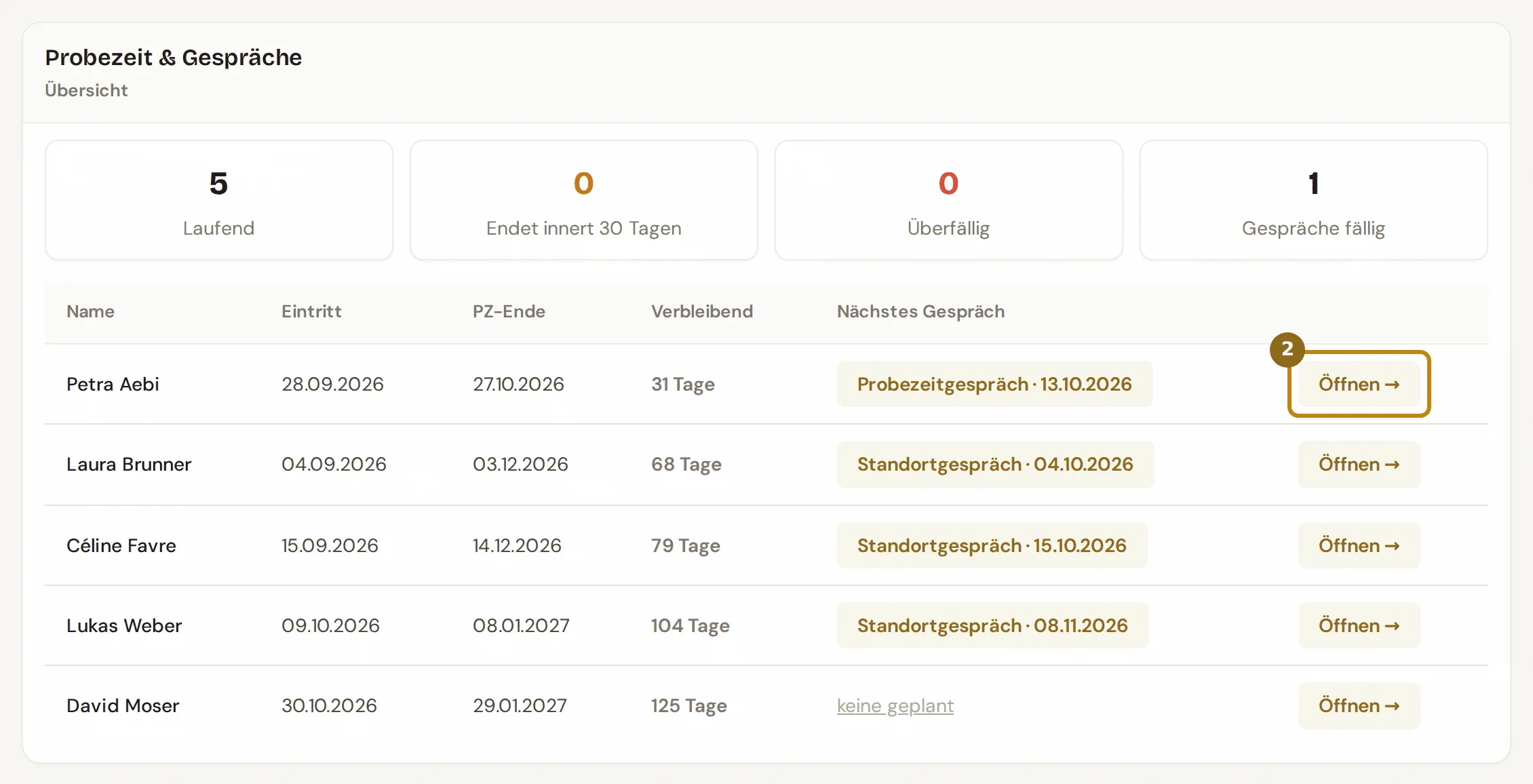The width and height of the screenshot is (1533, 784).
Task: Select Probezeitgespräch 13.10.2026 badge
Action: (994, 384)
